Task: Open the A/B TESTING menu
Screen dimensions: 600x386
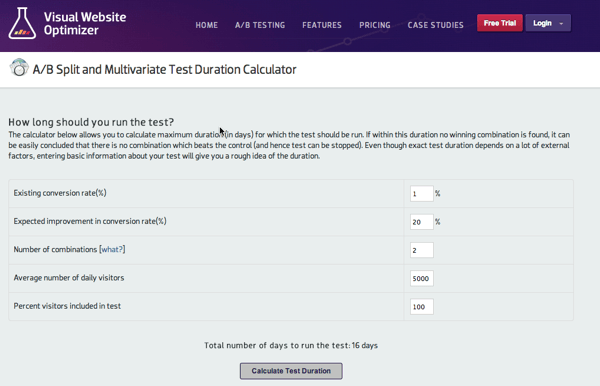Action: click(x=260, y=25)
